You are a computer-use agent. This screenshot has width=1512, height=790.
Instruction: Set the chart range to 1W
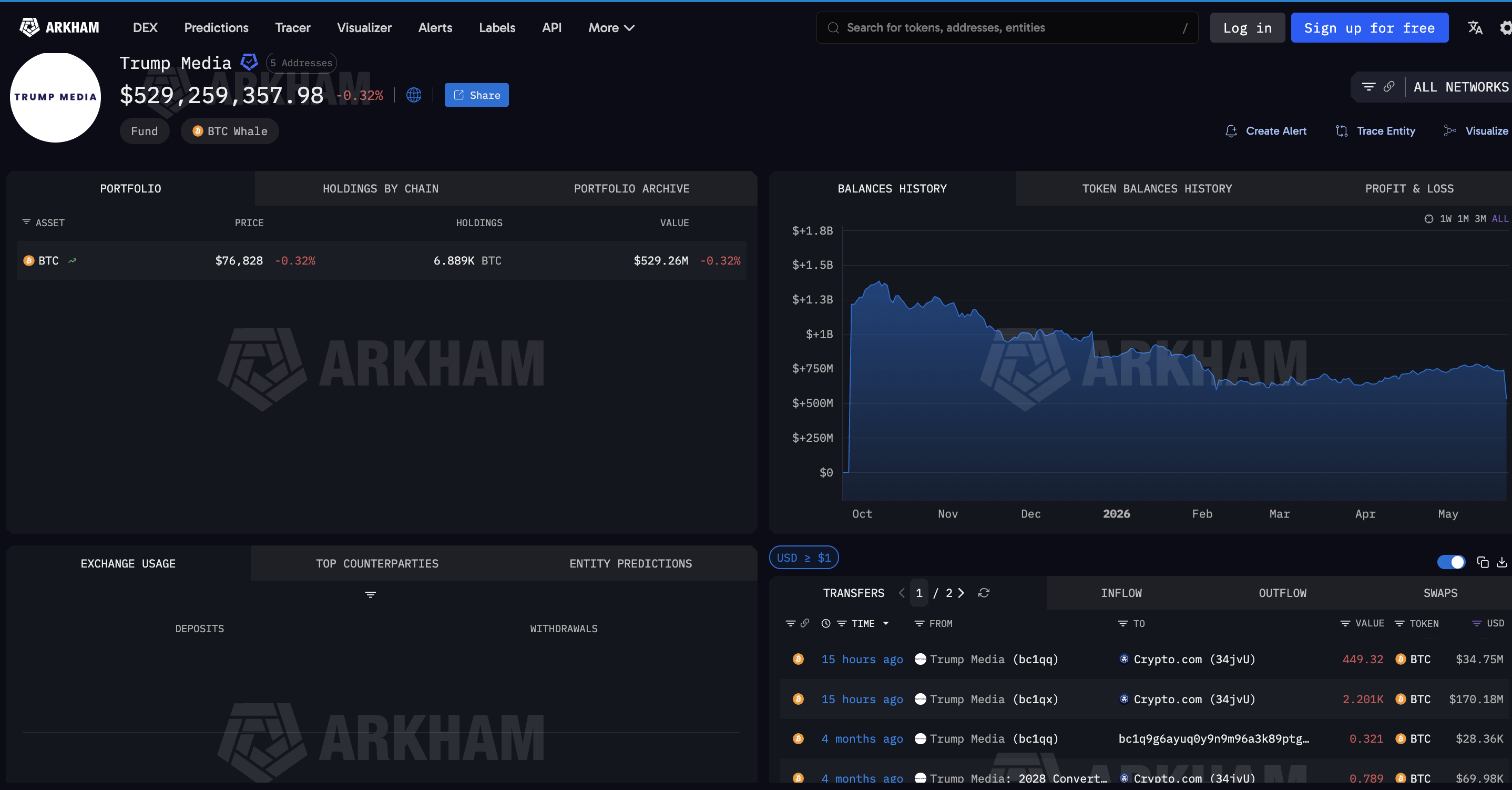click(x=1446, y=219)
